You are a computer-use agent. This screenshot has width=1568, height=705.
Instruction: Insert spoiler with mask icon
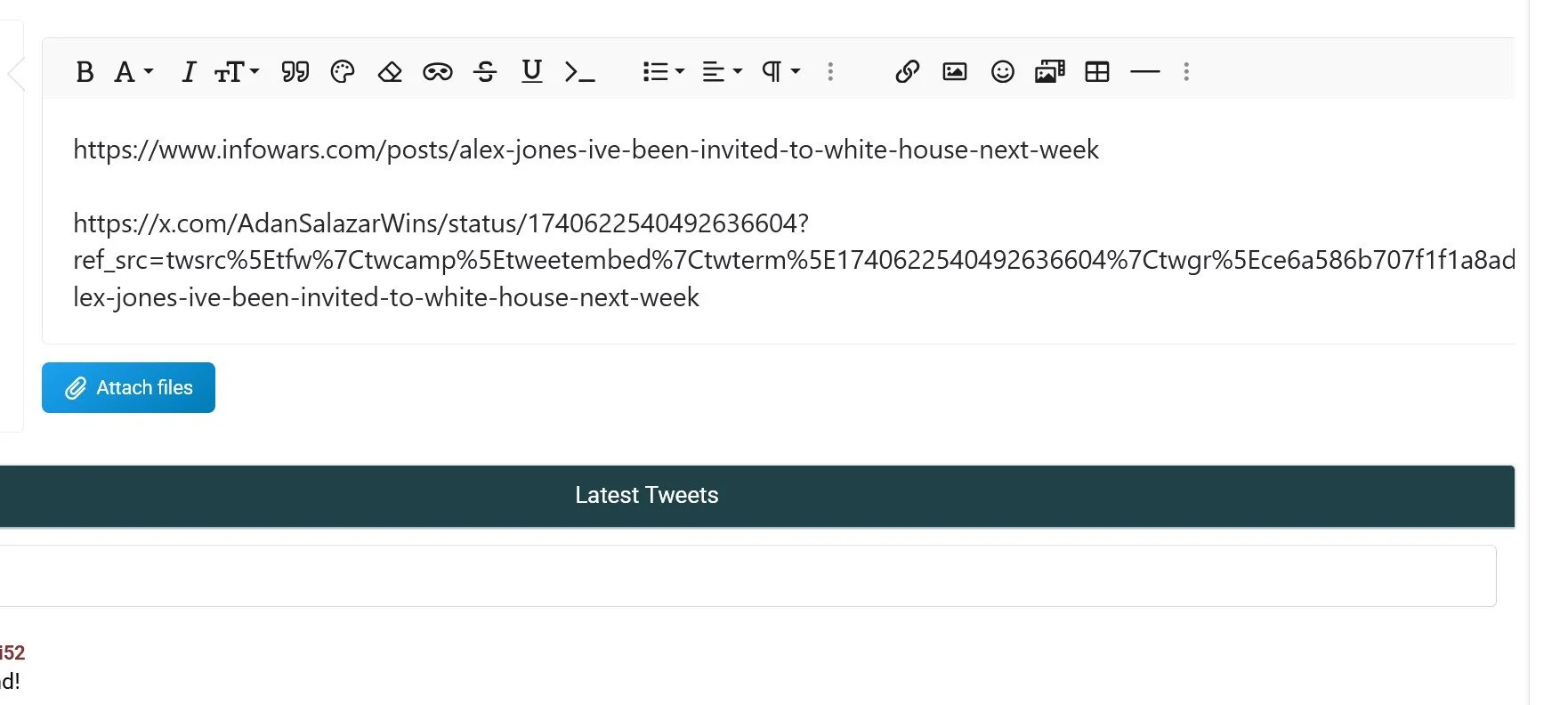click(437, 72)
